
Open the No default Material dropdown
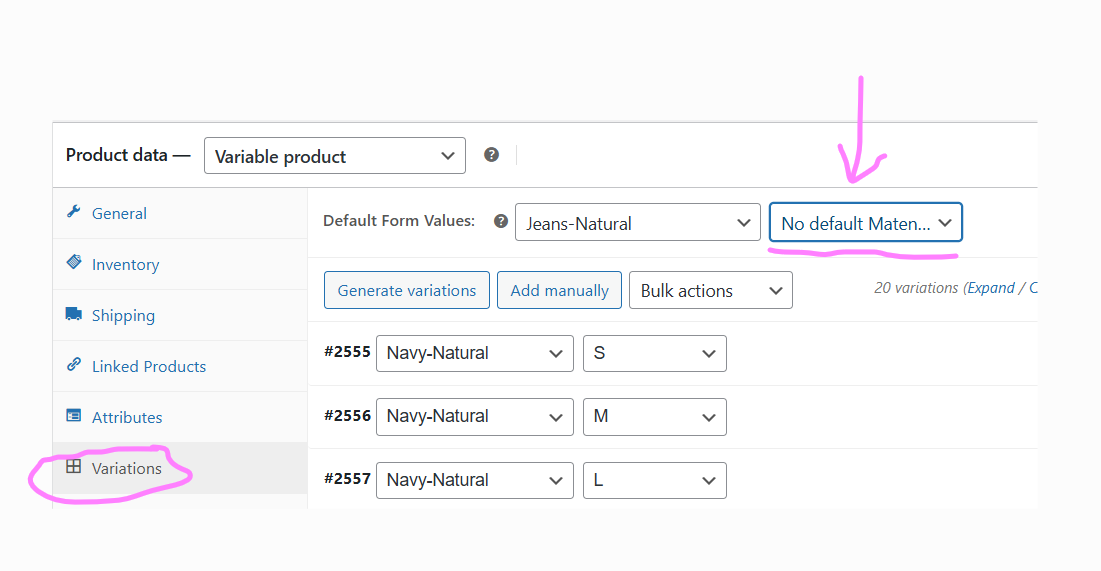tap(865, 223)
